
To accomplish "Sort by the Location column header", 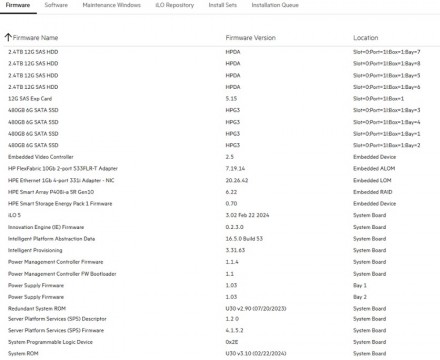I will pyautogui.click(x=366, y=38).
